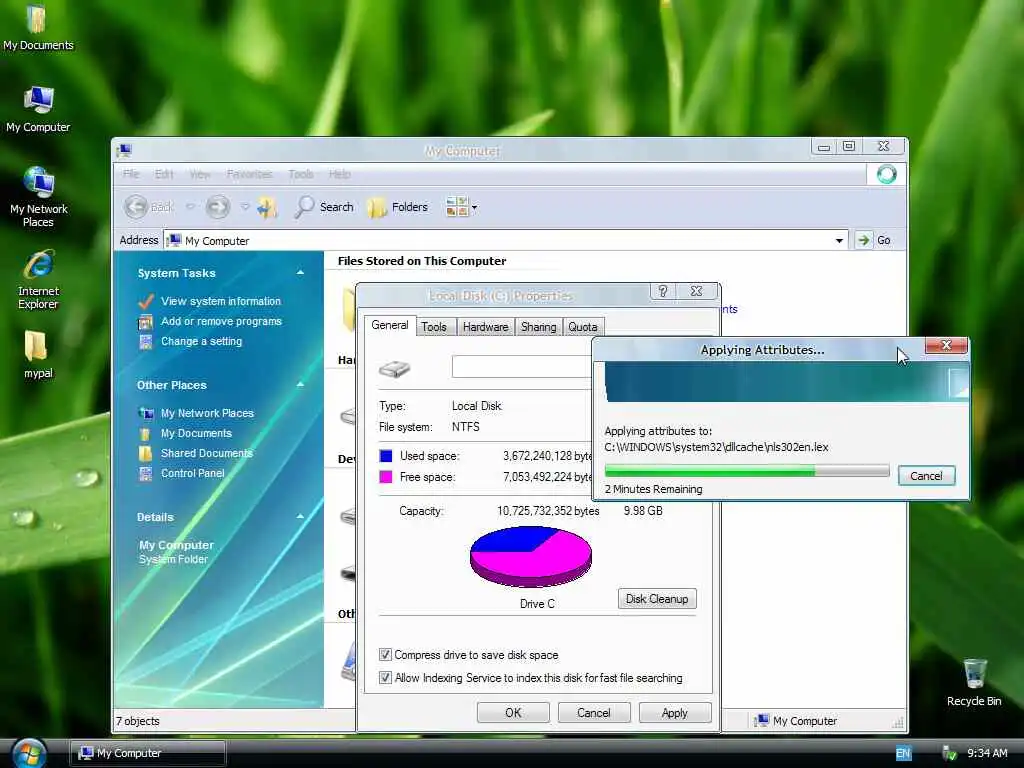Click the magenta Free space color swatch
The width and height of the screenshot is (1024, 768).
(x=386, y=477)
